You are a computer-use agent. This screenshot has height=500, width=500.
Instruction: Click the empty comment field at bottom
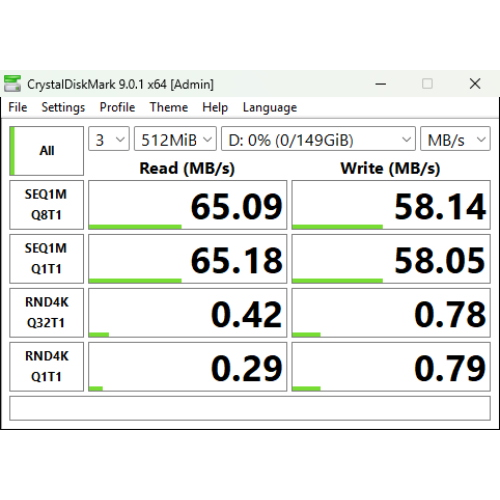coord(250,408)
